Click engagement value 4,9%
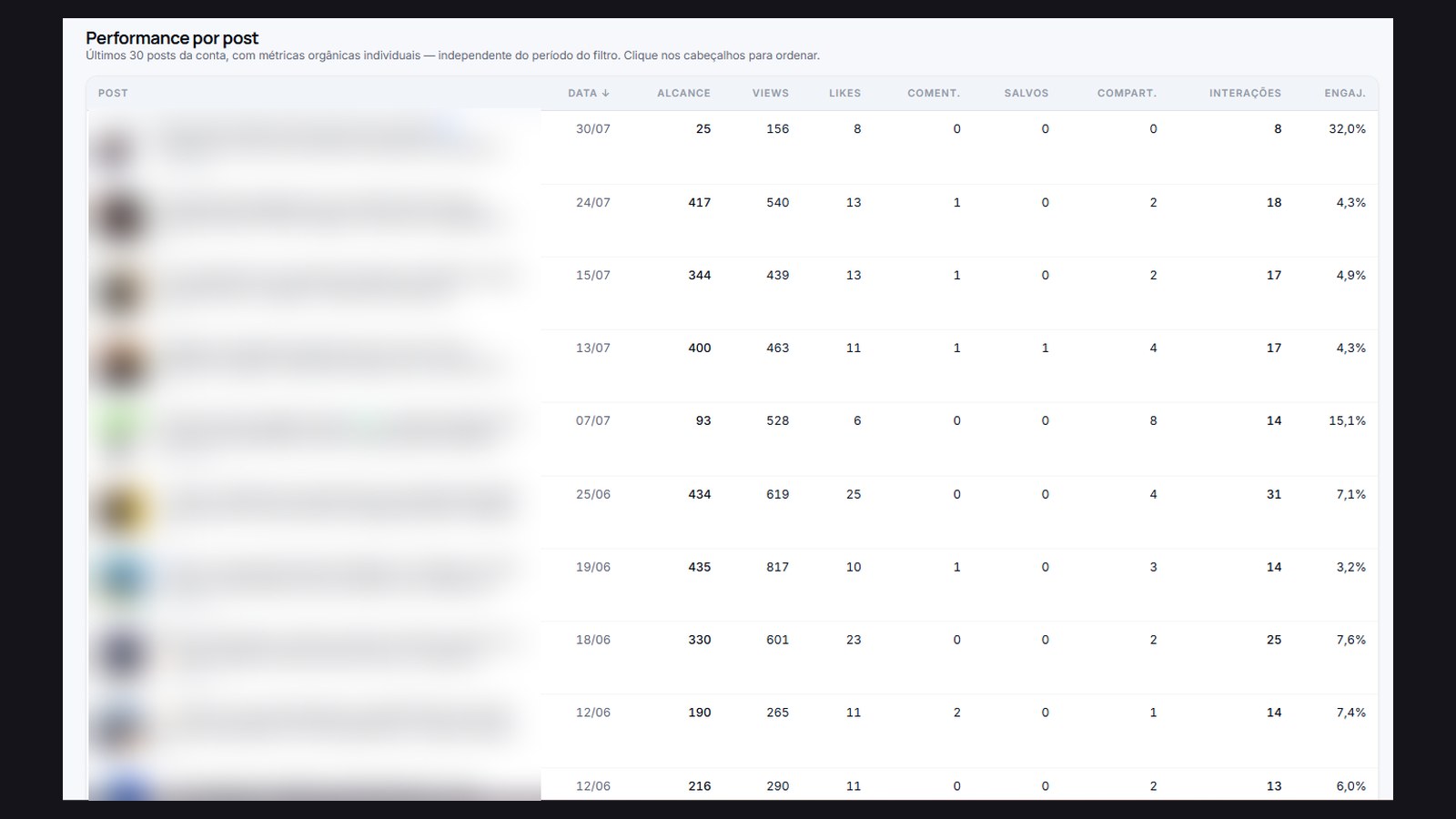Viewport: 1456px width, 819px height. 1351,275
